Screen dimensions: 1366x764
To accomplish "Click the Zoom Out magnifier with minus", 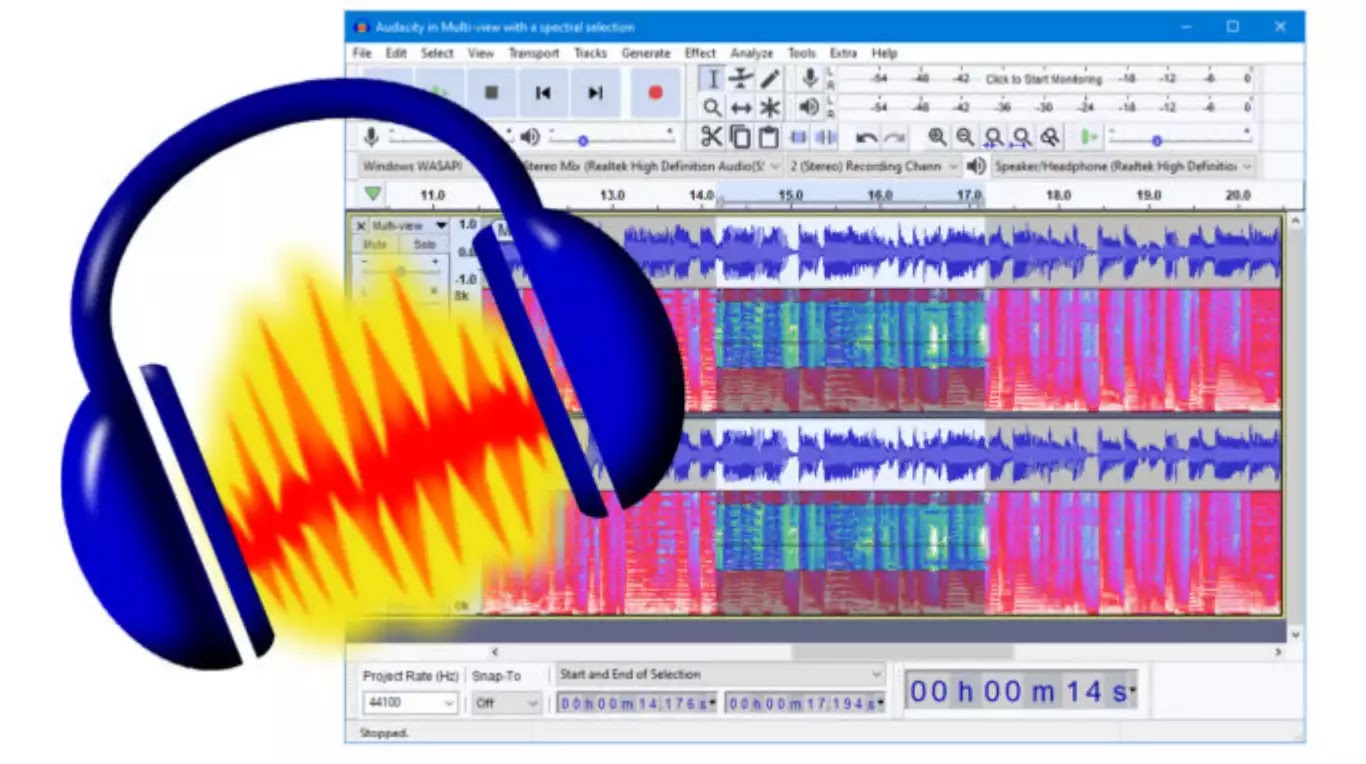I will (x=965, y=137).
